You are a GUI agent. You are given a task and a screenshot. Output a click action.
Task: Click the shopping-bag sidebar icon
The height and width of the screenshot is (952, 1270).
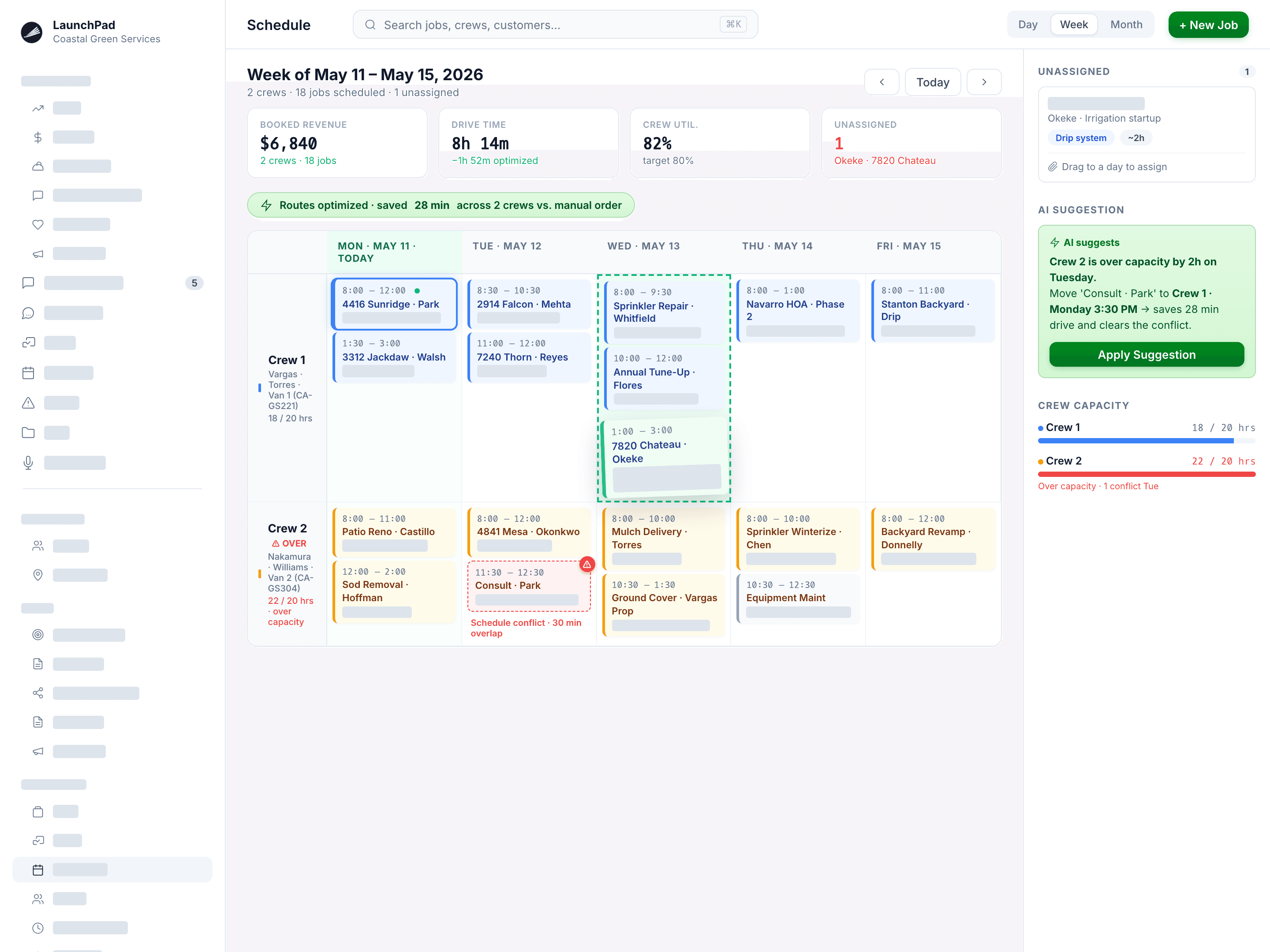38,811
